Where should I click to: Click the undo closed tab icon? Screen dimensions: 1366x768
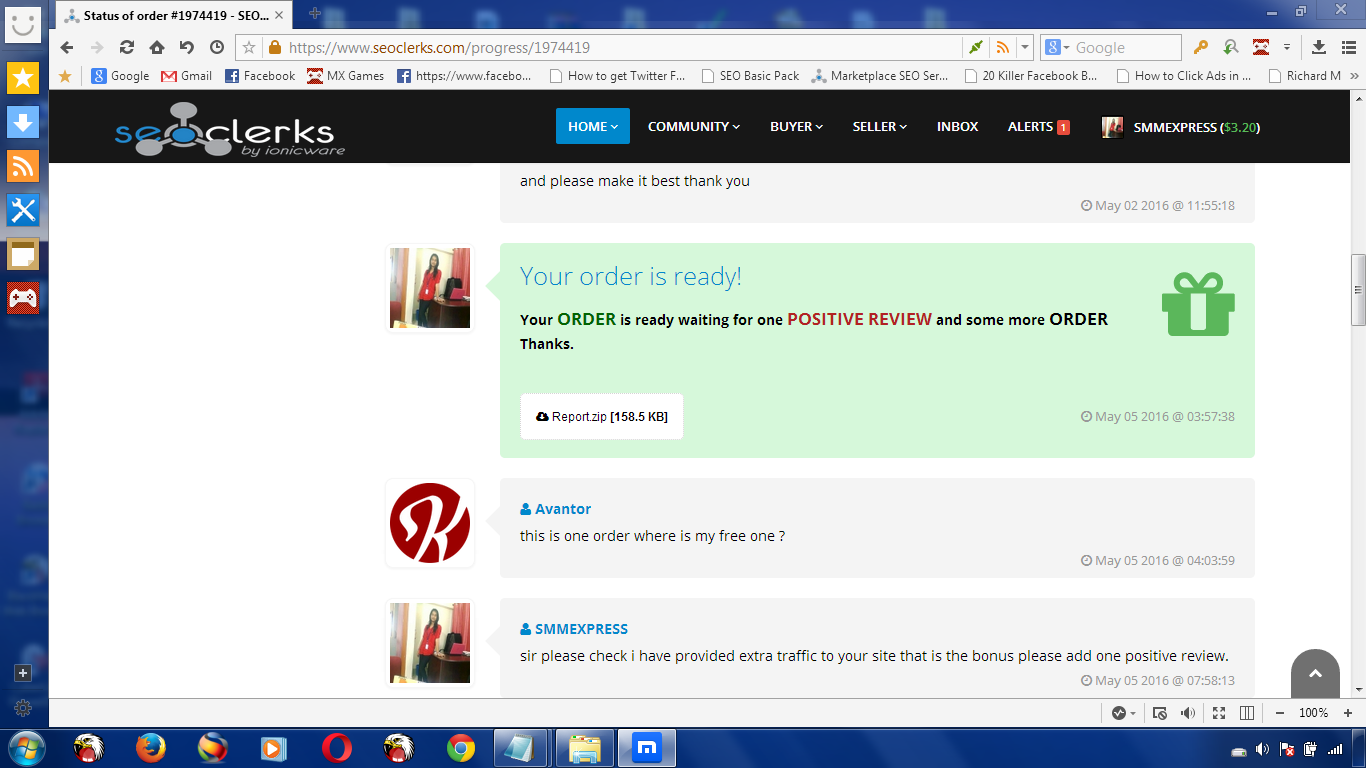point(187,47)
